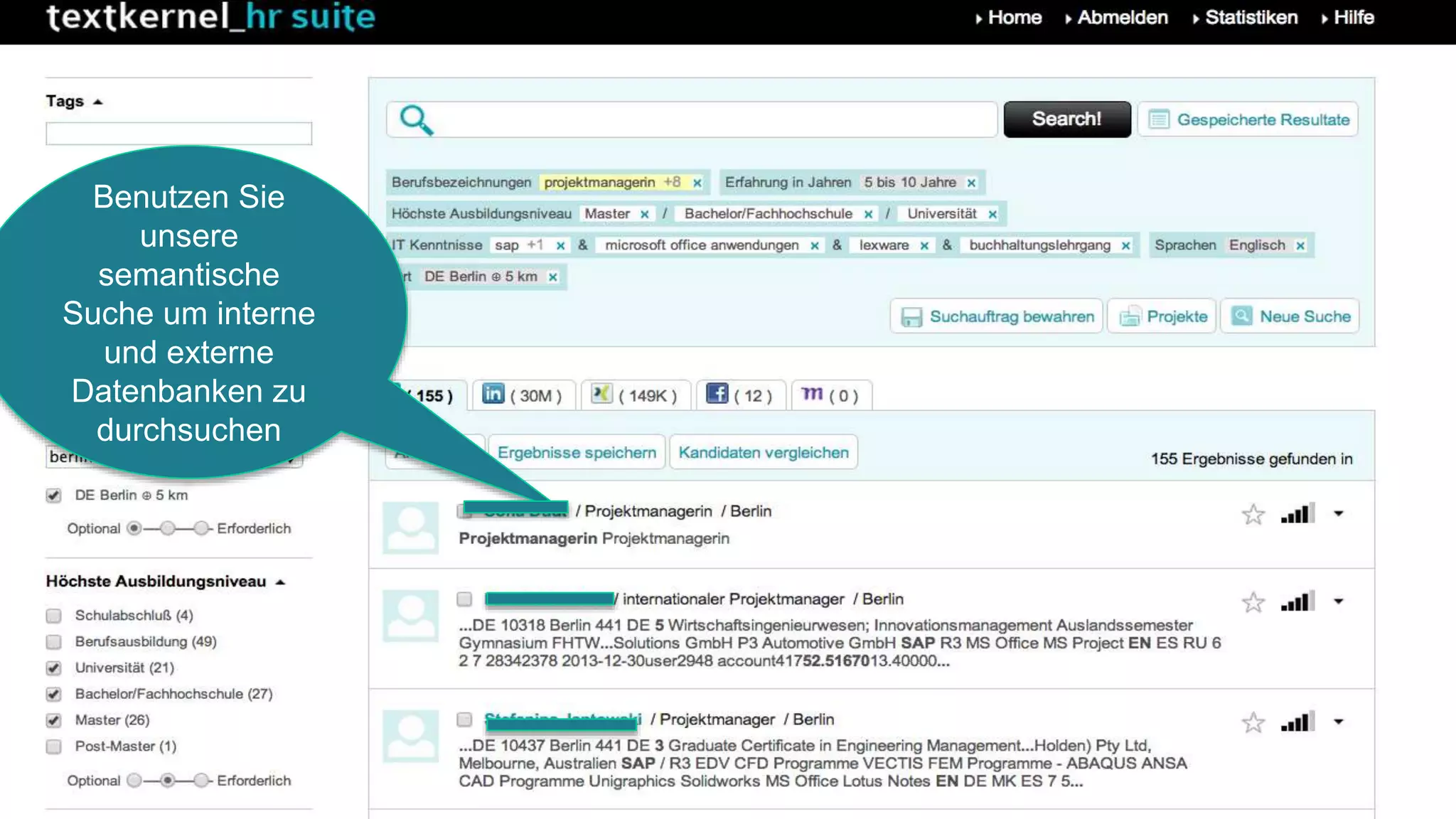The image size is (1456, 819).
Task: Remove the DE Berlin 5 km location filter
Action: coord(552,277)
